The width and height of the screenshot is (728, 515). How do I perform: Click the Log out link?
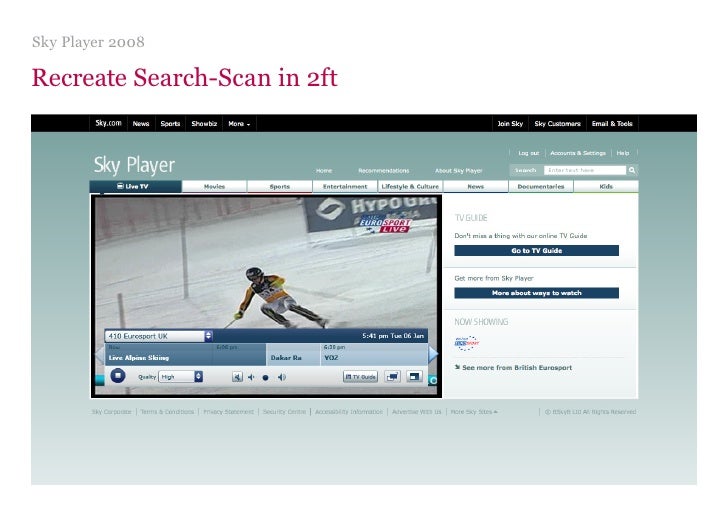tap(529, 153)
